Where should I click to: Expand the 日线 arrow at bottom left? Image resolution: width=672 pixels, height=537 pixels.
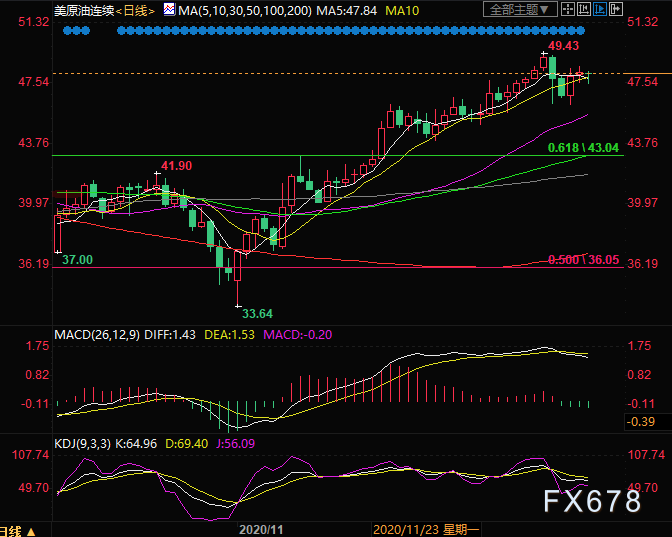click(30, 530)
